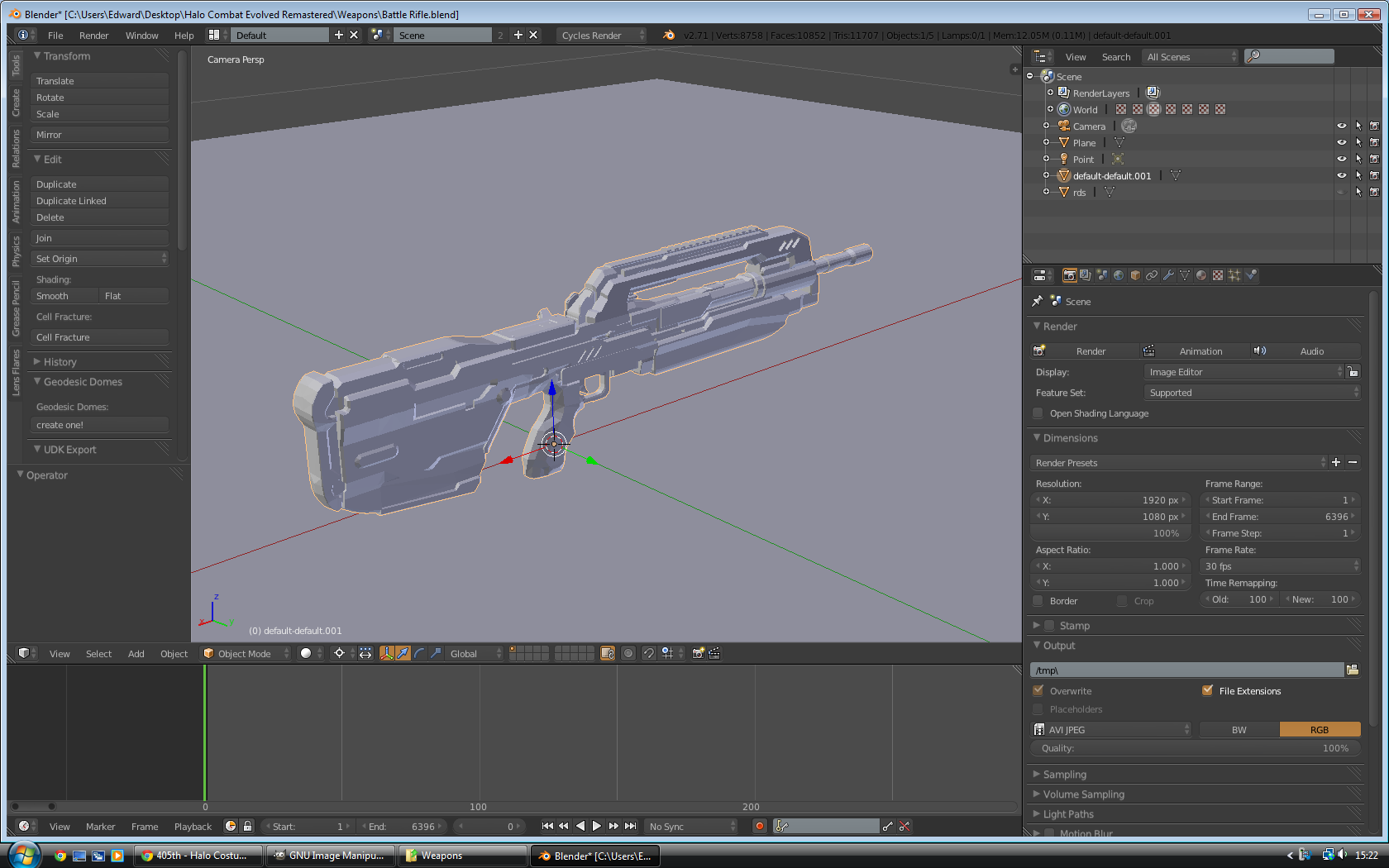Enable the Open Shading Language checkbox
The height and width of the screenshot is (868, 1389).
tap(1038, 413)
